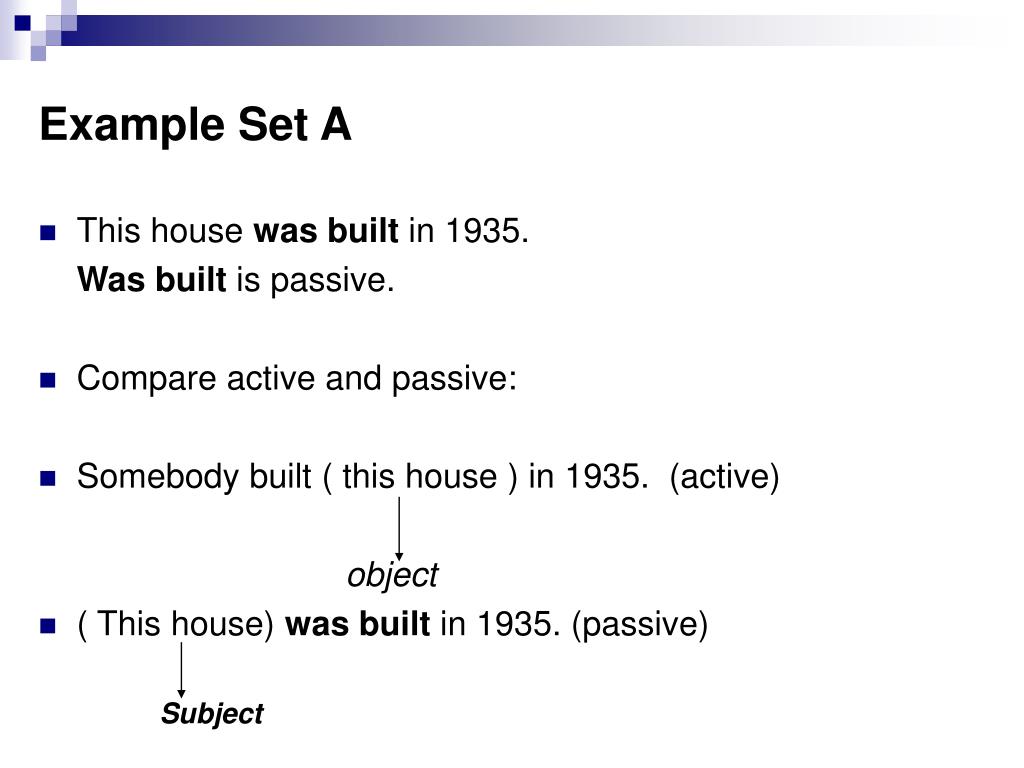Click the arrow pointing to 'Subject'
The width and height of the screenshot is (1024, 768).
pyautogui.click(x=182, y=671)
